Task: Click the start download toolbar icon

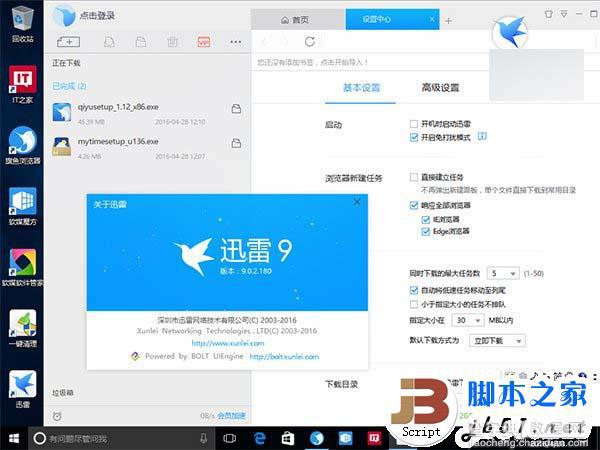Action: [x=109, y=42]
